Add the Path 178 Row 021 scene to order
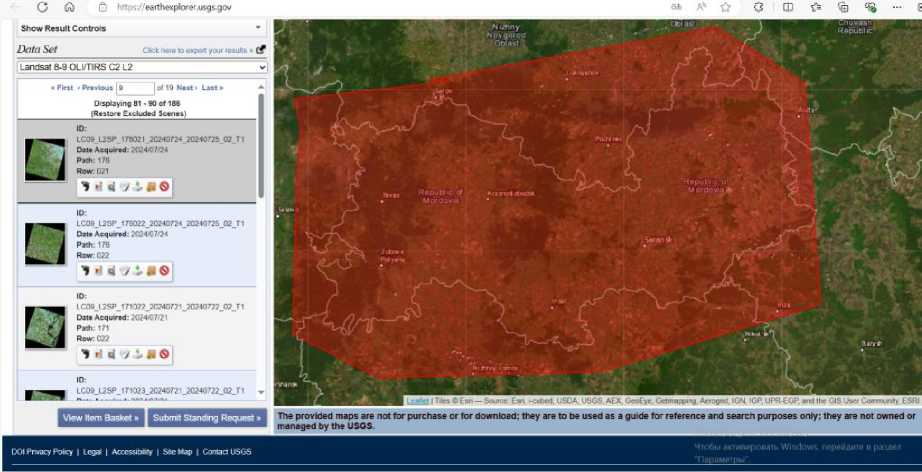Viewport: 922px width, 472px height. (151, 187)
